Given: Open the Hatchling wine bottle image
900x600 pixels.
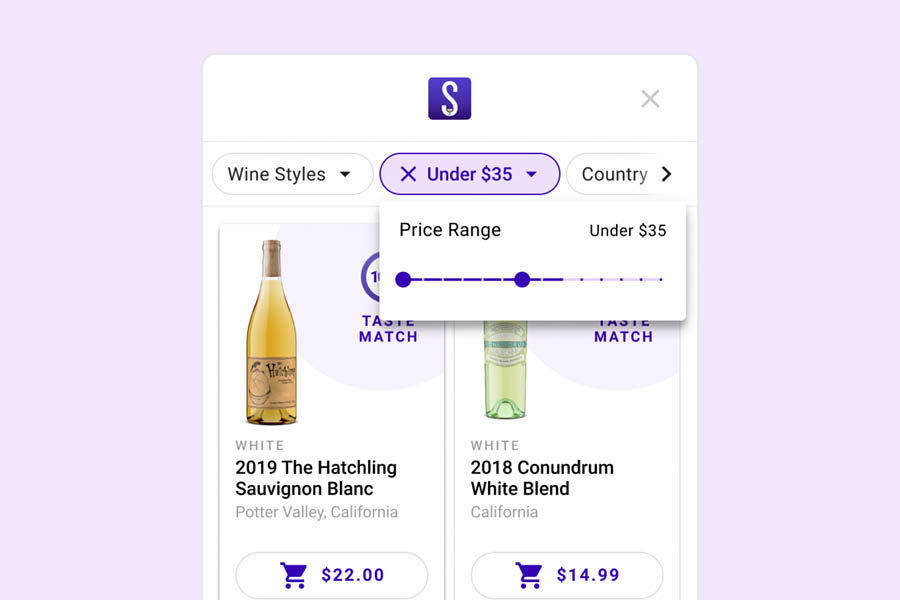Looking at the screenshot, I should click(271, 332).
